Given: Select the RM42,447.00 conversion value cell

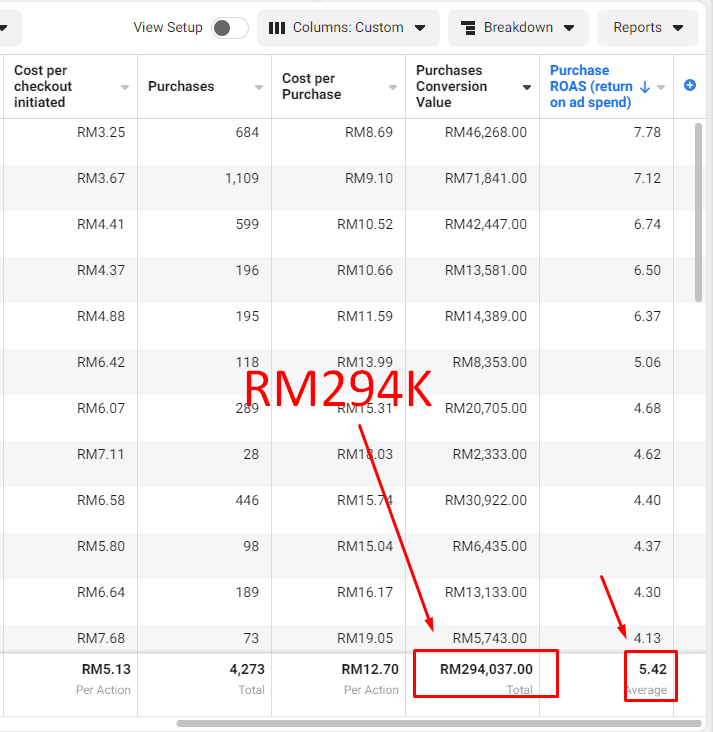Looking at the screenshot, I should tap(486, 225).
